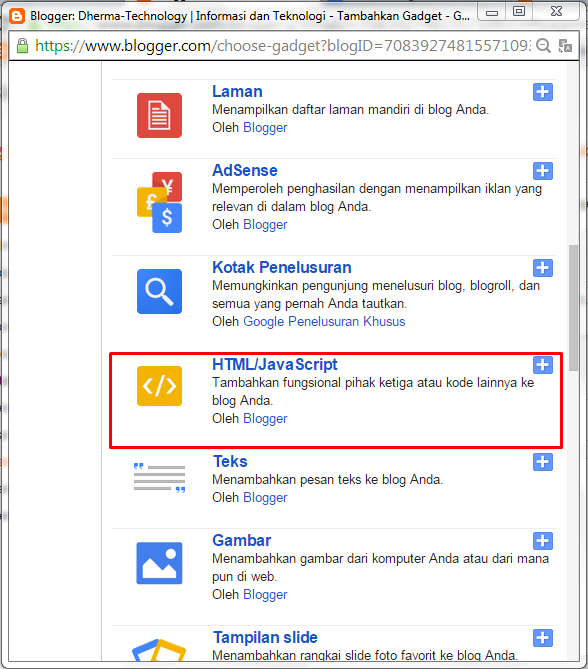Click the blue Gambar picture icon
The image size is (588, 669).
pos(159,563)
